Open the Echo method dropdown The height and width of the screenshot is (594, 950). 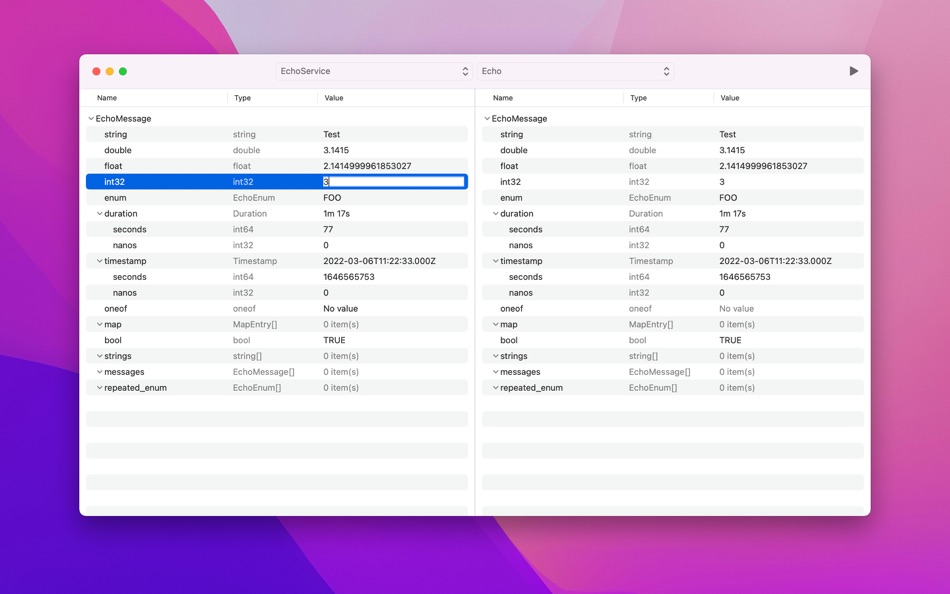click(x=575, y=71)
